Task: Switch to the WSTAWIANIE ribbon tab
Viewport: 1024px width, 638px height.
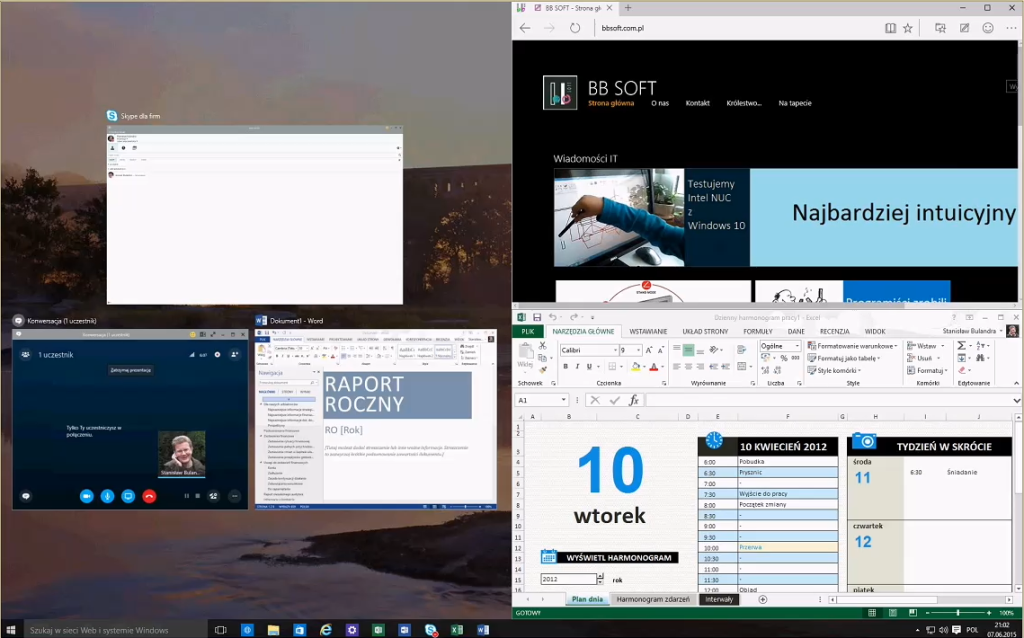Action: [648, 331]
